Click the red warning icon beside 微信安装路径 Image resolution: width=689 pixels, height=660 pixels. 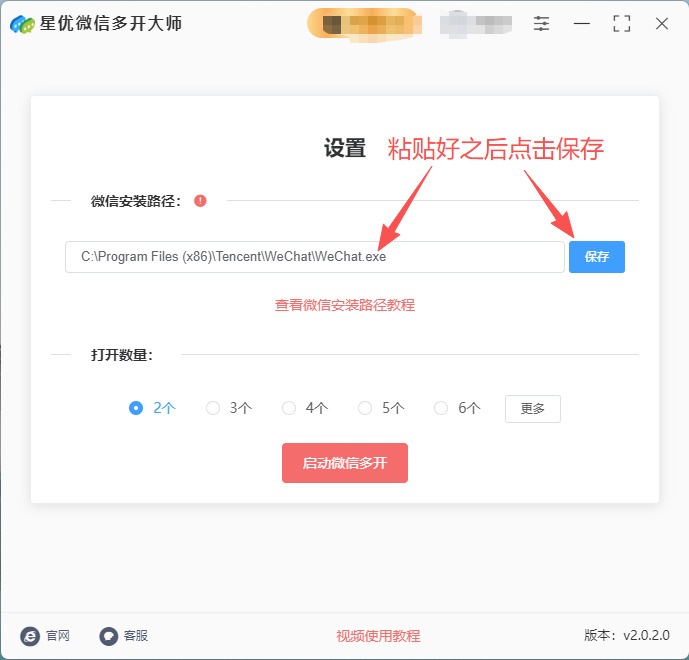[200, 201]
